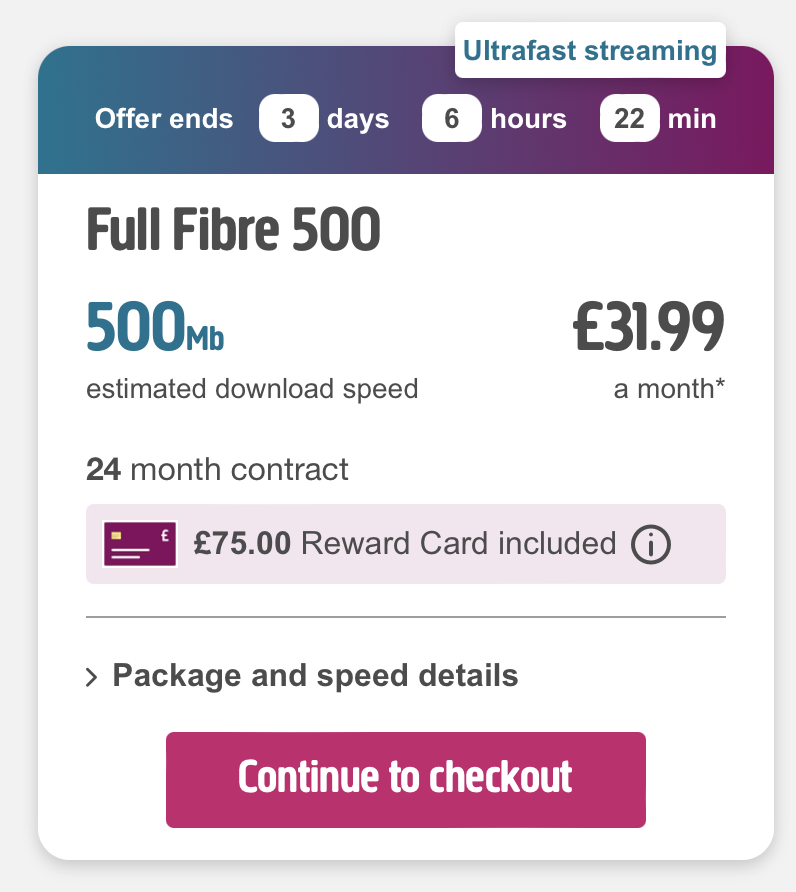Click the countdown box showing 6 hours
Screen dimensions: 796x892
[451, 118]
